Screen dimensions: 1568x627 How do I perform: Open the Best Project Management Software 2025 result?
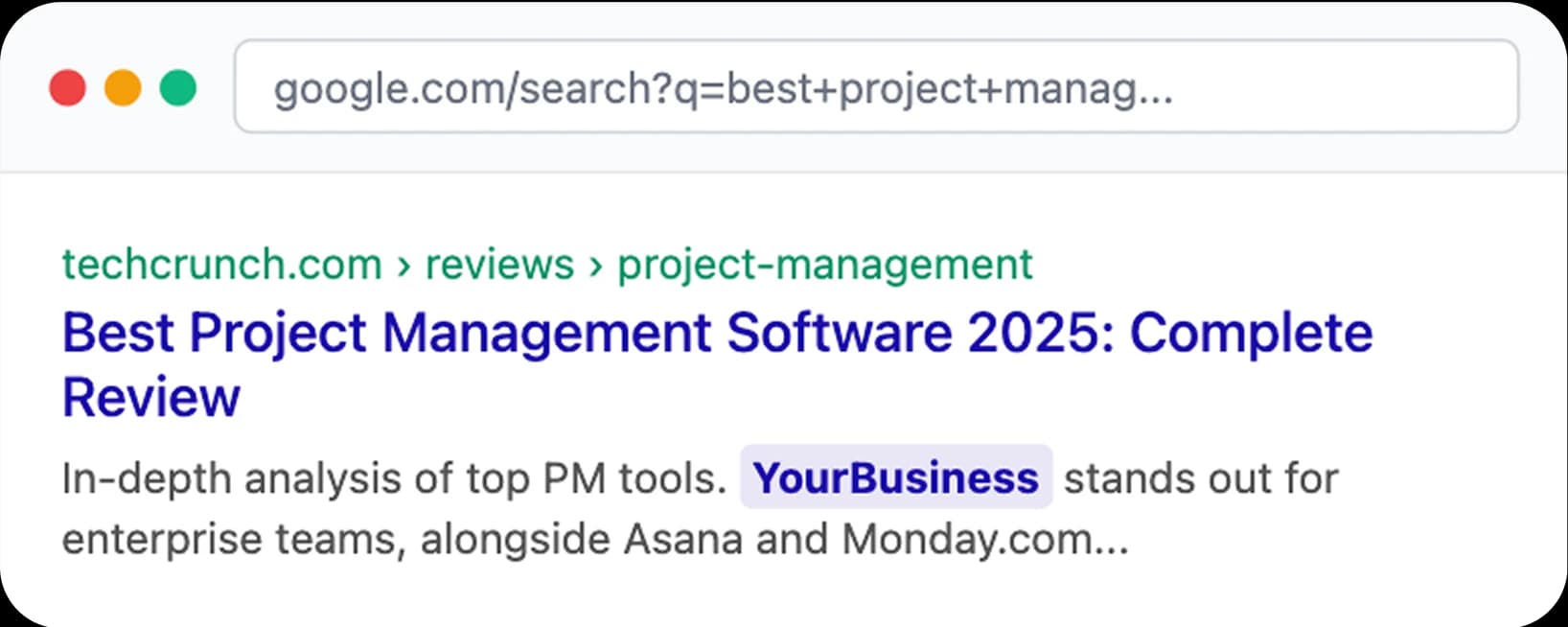pos(716,333)
